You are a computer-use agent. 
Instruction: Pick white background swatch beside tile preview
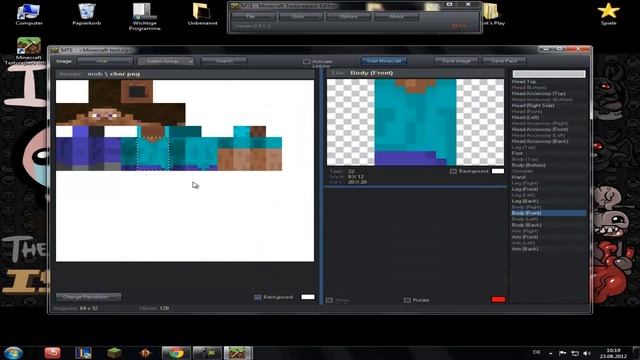(x=498, y=171)
